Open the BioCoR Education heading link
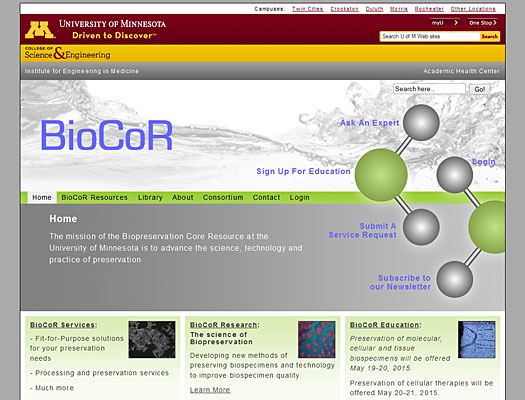This screenshot has height=400, width=525. pyautogui.click(x=385, y=325)
